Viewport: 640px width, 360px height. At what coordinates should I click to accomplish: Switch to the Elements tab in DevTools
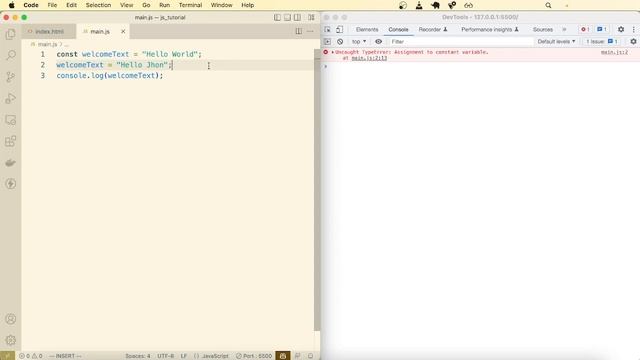click(x=367, y=29)
